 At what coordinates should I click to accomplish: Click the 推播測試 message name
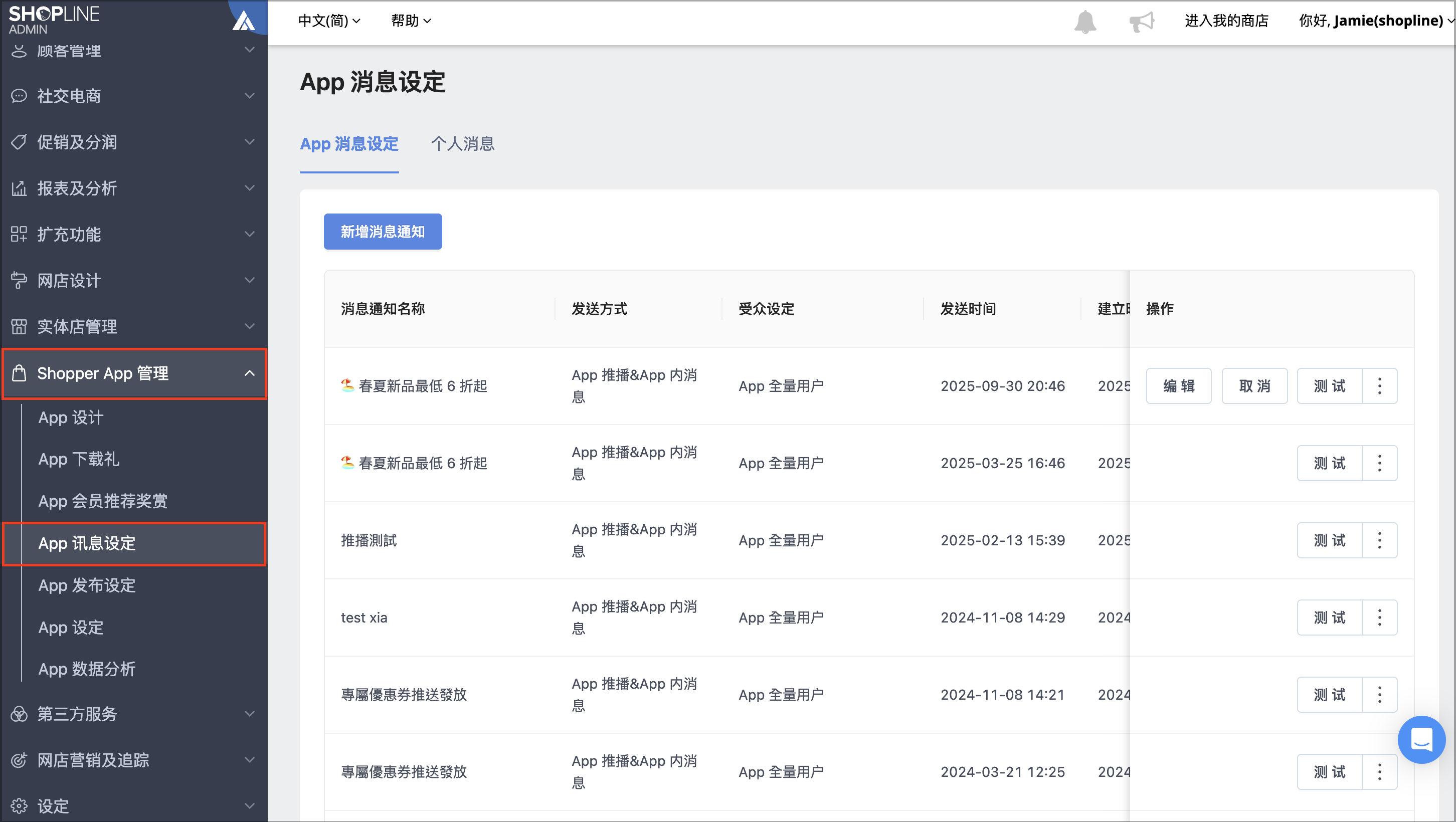click(x=369, y=541)
